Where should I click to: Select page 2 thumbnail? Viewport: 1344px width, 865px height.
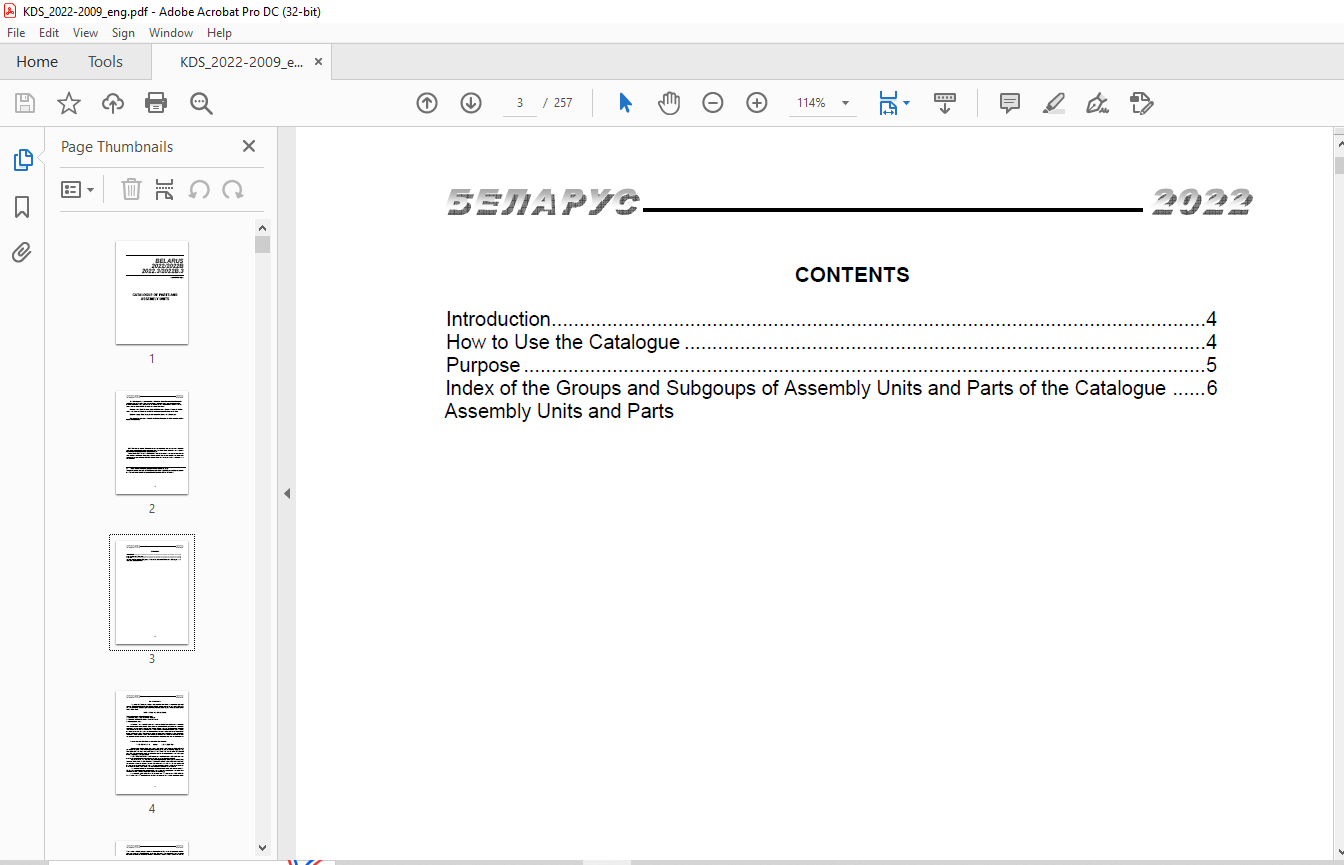click(152, 443)
